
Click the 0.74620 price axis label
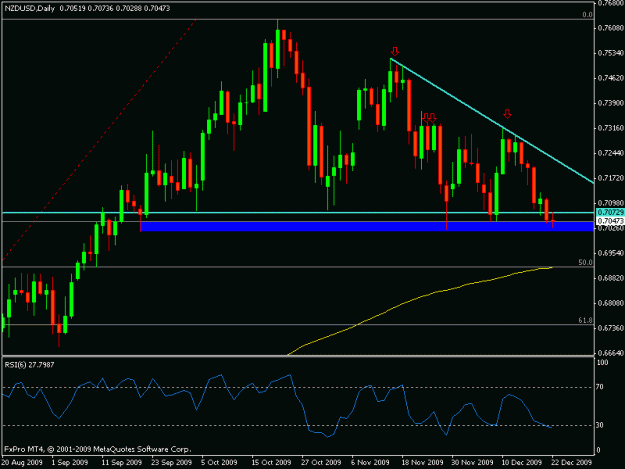[x=610, y=78]
